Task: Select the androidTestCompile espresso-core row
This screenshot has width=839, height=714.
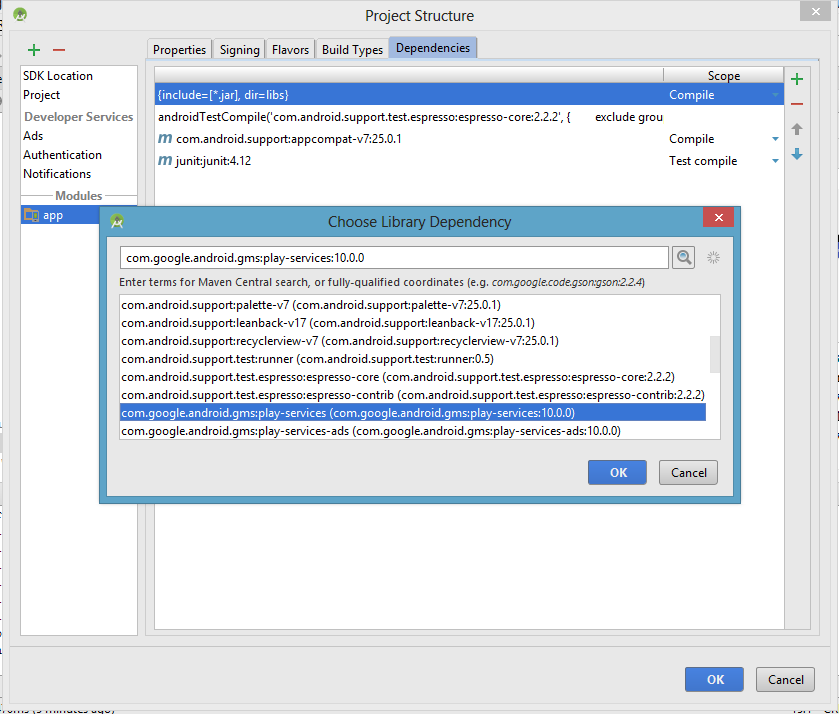Action: click(469, 117)
